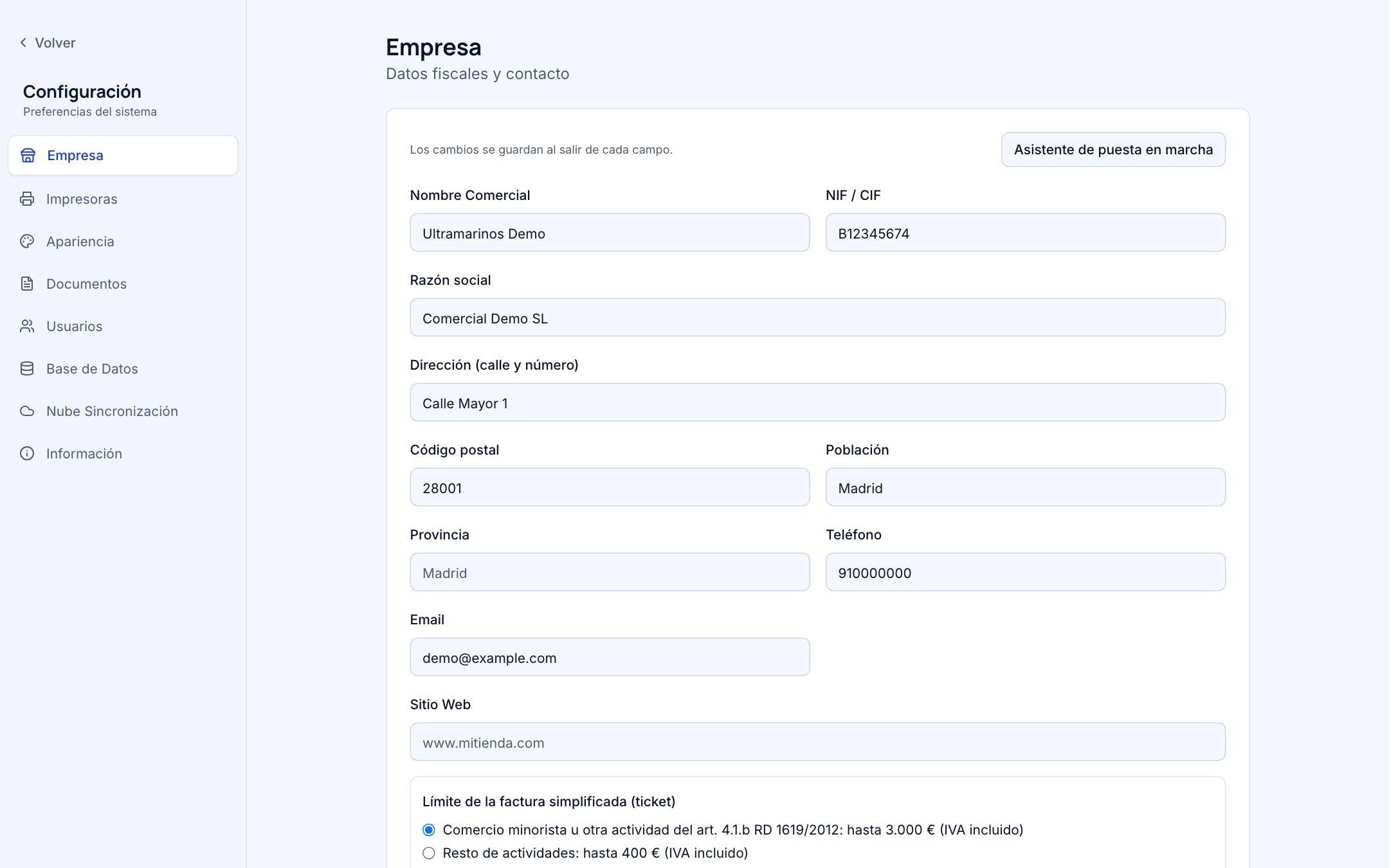
Task: Click the Población input field
Action: tap(1025, 487)
